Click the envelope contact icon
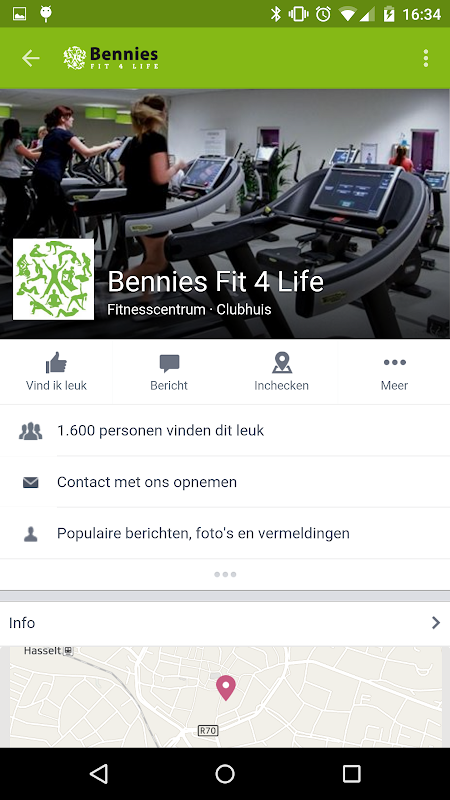450x800 pixels. click(x=31, y=482)
